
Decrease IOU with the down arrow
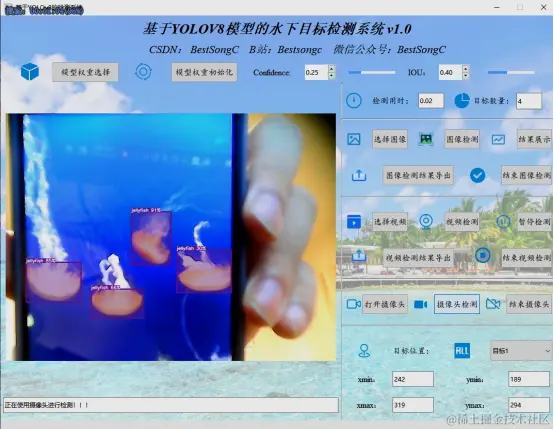(x=465, y=76)
